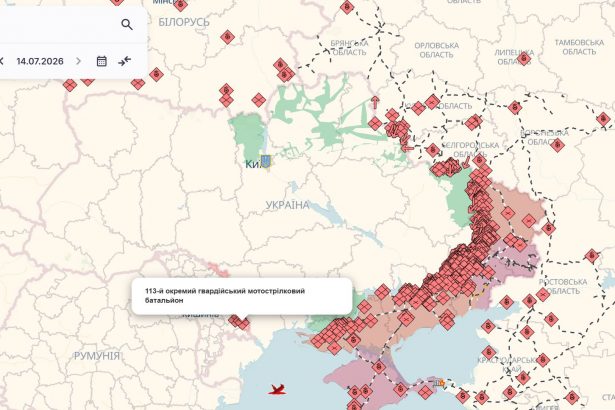Click the date text 14.07.2026
The image size is (615, 410).
point(40,61)
